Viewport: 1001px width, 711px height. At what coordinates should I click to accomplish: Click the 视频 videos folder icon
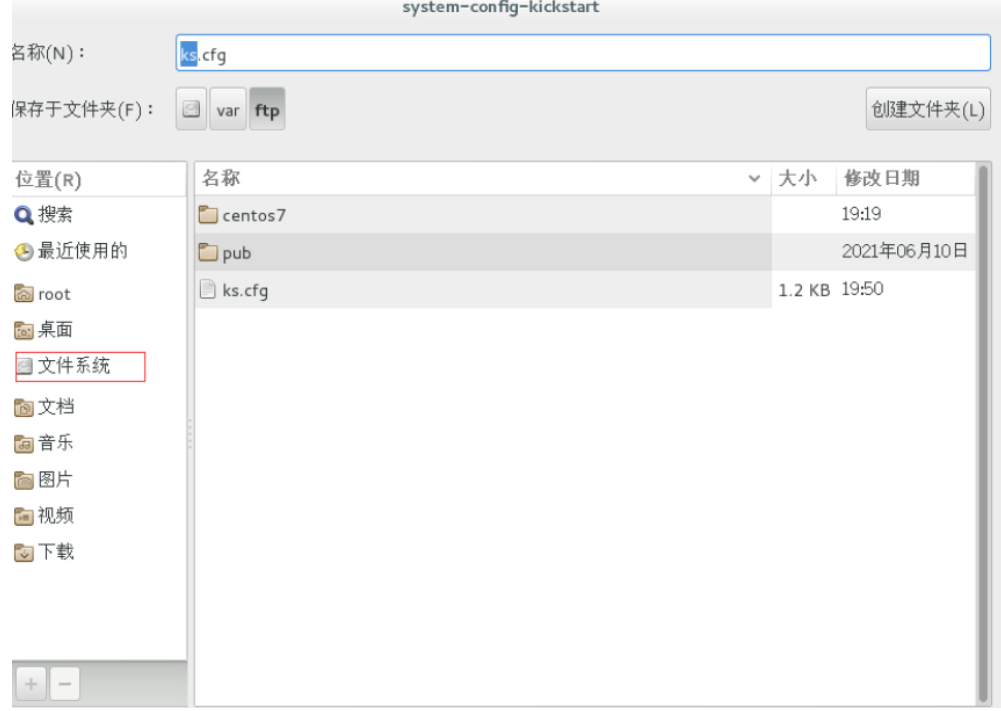tap(24, 516)
